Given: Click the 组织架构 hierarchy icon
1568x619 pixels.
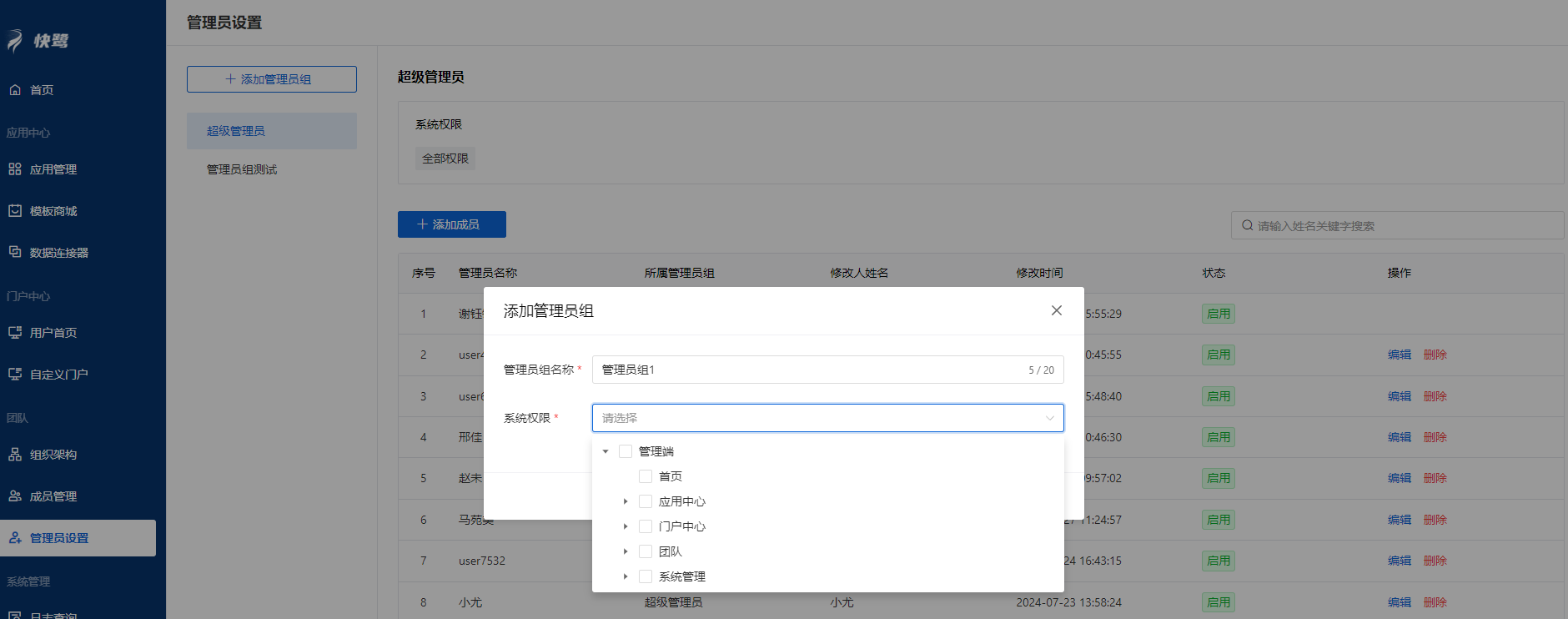Looking at the screenshot, I should tap(15, 455).
